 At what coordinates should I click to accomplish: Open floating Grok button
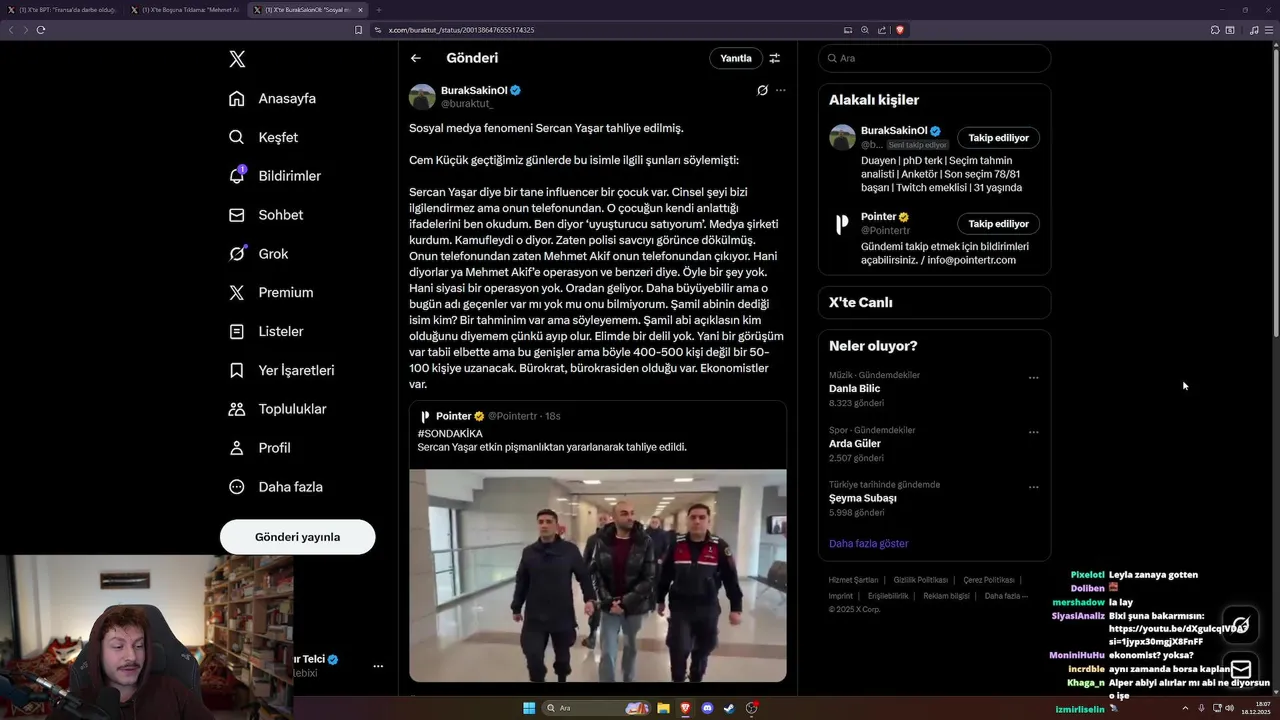pyautogui.click(x=1241, y=625)
